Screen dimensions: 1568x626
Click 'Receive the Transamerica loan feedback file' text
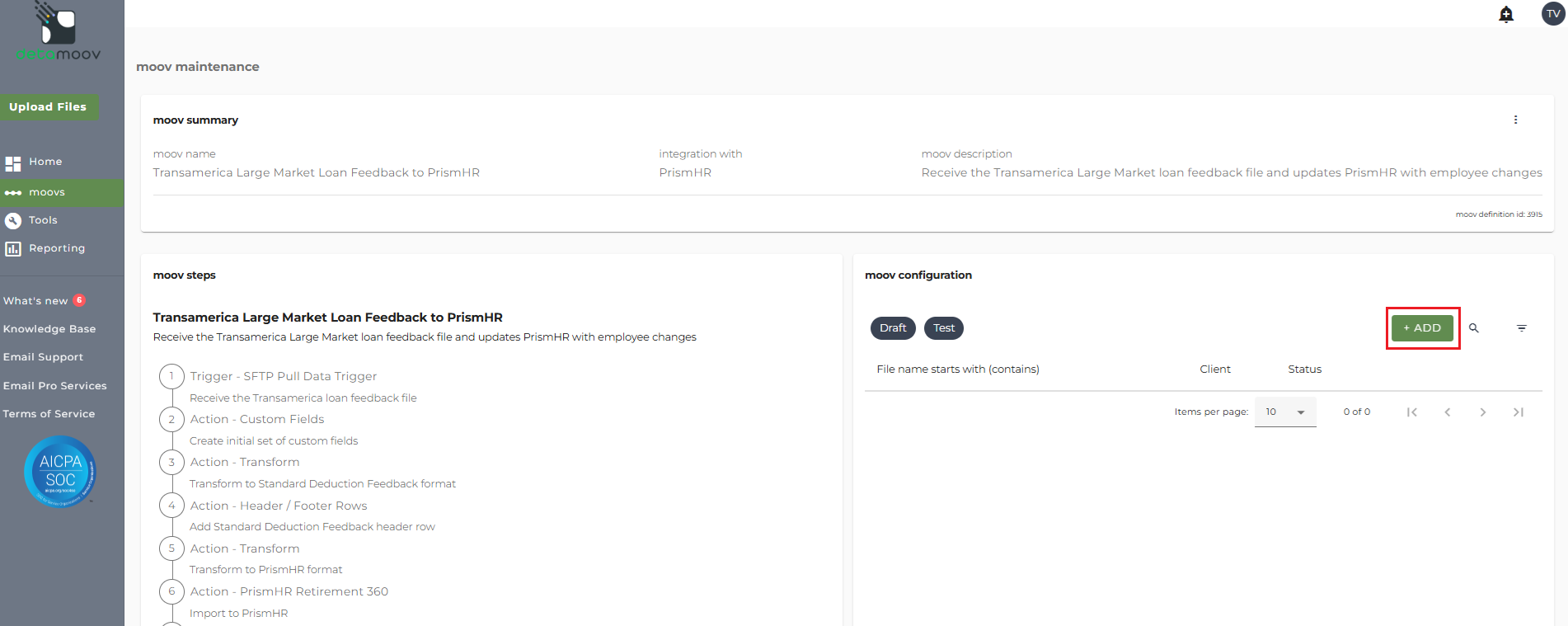[303, 398]
